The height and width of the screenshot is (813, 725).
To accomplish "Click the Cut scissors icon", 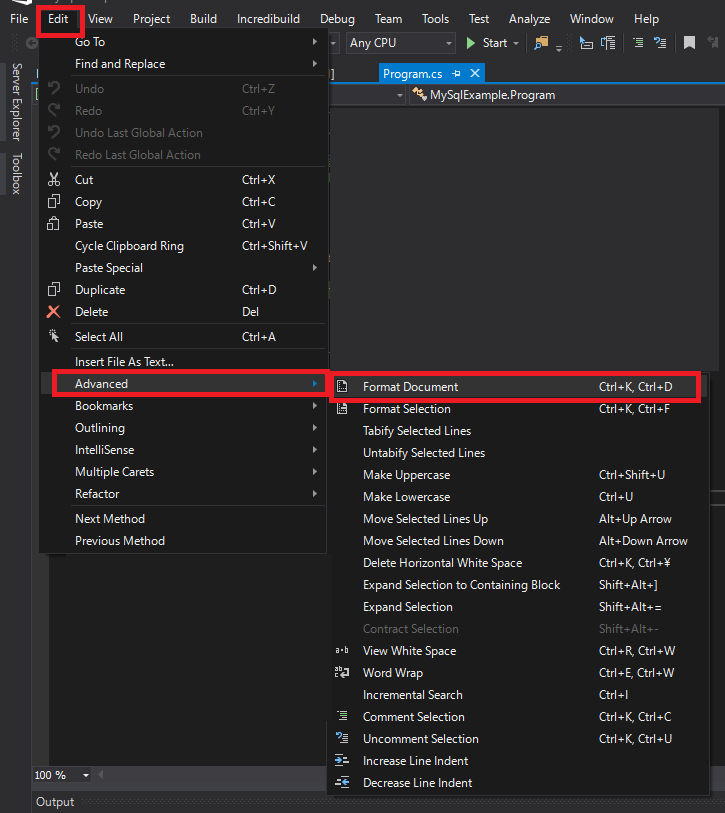I will pyautogui.click(x=53, y=179).
